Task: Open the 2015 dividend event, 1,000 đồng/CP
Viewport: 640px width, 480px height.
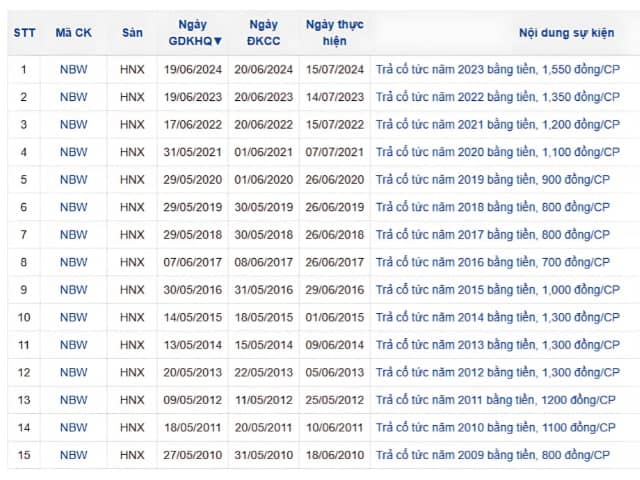Action: click(498, 290)
